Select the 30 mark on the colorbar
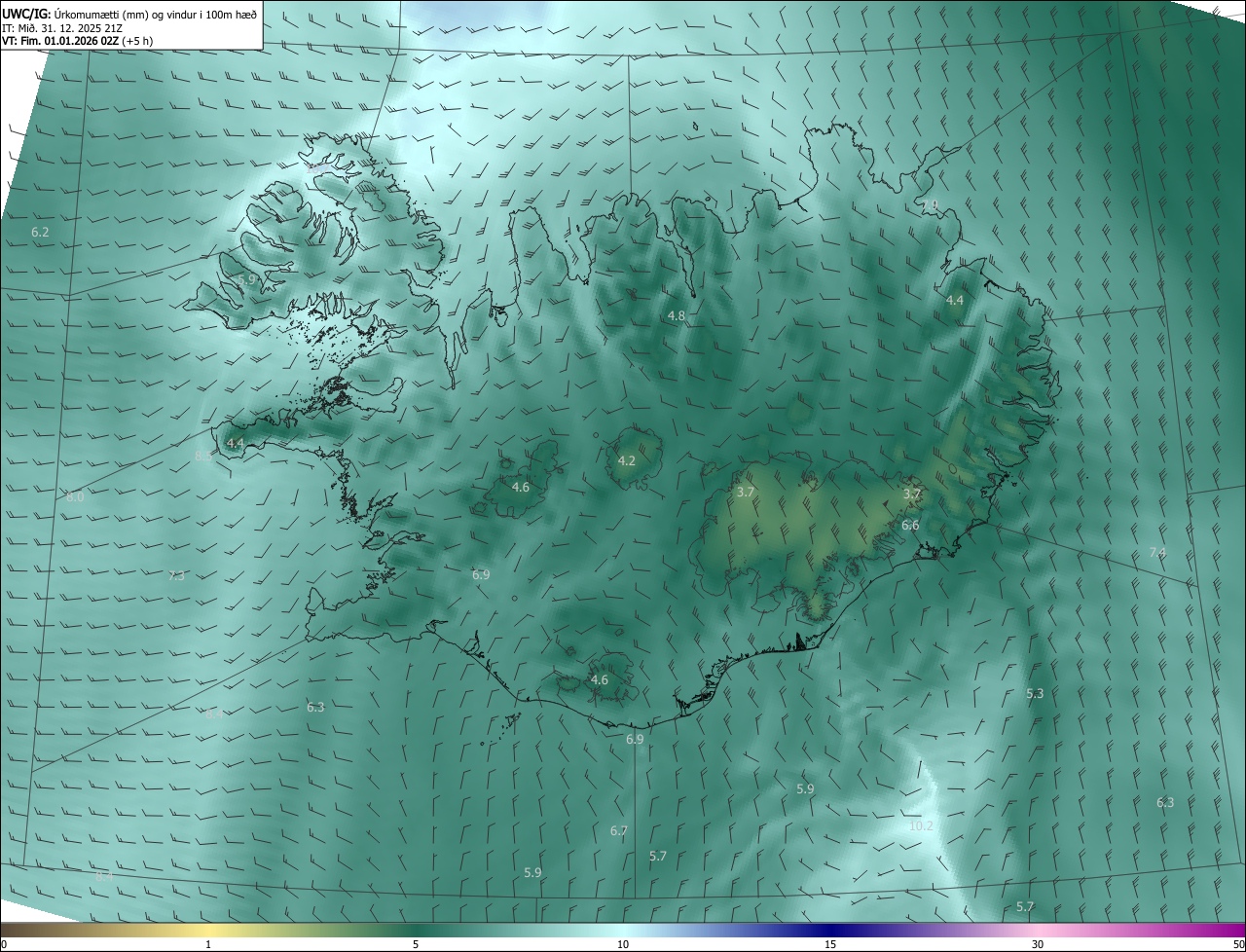This screenshot has width=1246, height=952. 1038,944
